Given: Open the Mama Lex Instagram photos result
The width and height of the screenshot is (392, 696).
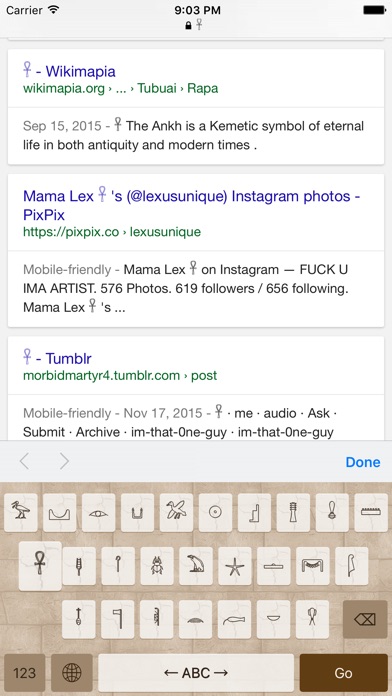Looking at the screenshot, I should coord(191,205).
